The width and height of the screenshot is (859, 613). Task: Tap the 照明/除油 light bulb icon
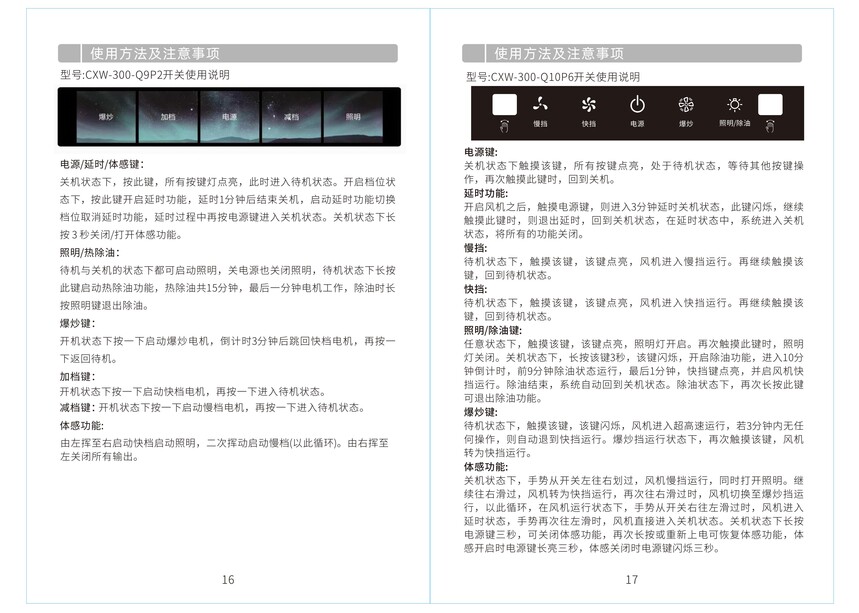[x=734, y=103]
